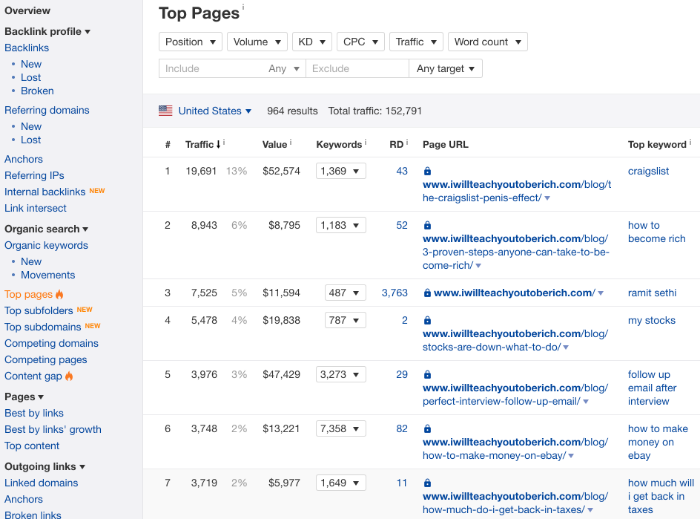Open the Volume filter dropdown
Screen dimensions: 700x519
click(x=257, y=42)
